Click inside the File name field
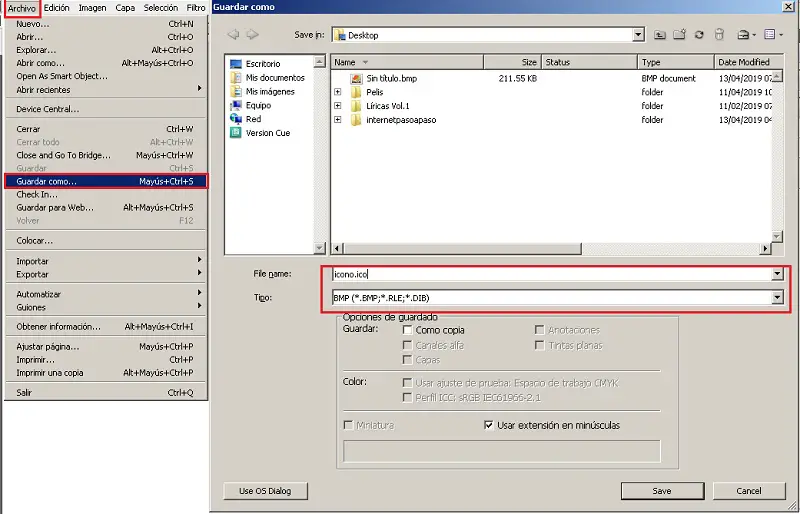800x514 pixels. (x=552, y=274)
